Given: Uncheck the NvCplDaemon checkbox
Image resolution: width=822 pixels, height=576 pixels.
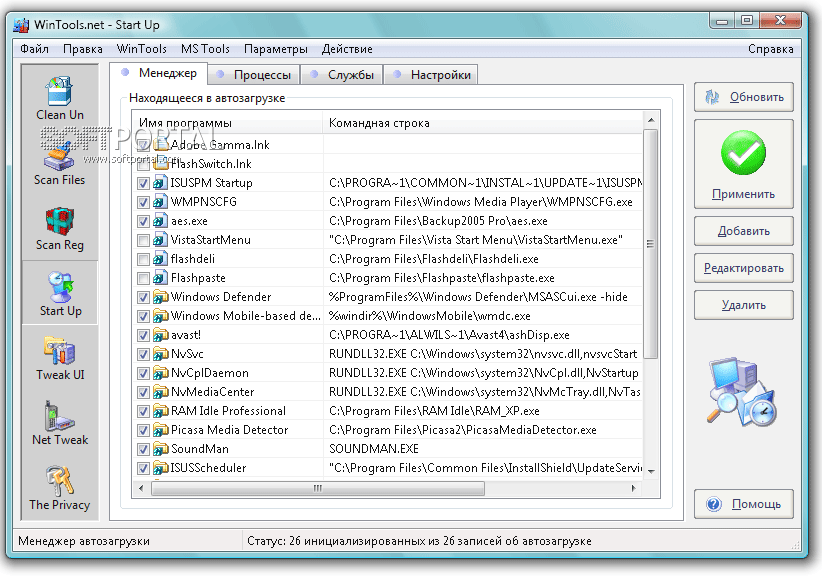Looking at the screenshot, I should click(143, 373).
